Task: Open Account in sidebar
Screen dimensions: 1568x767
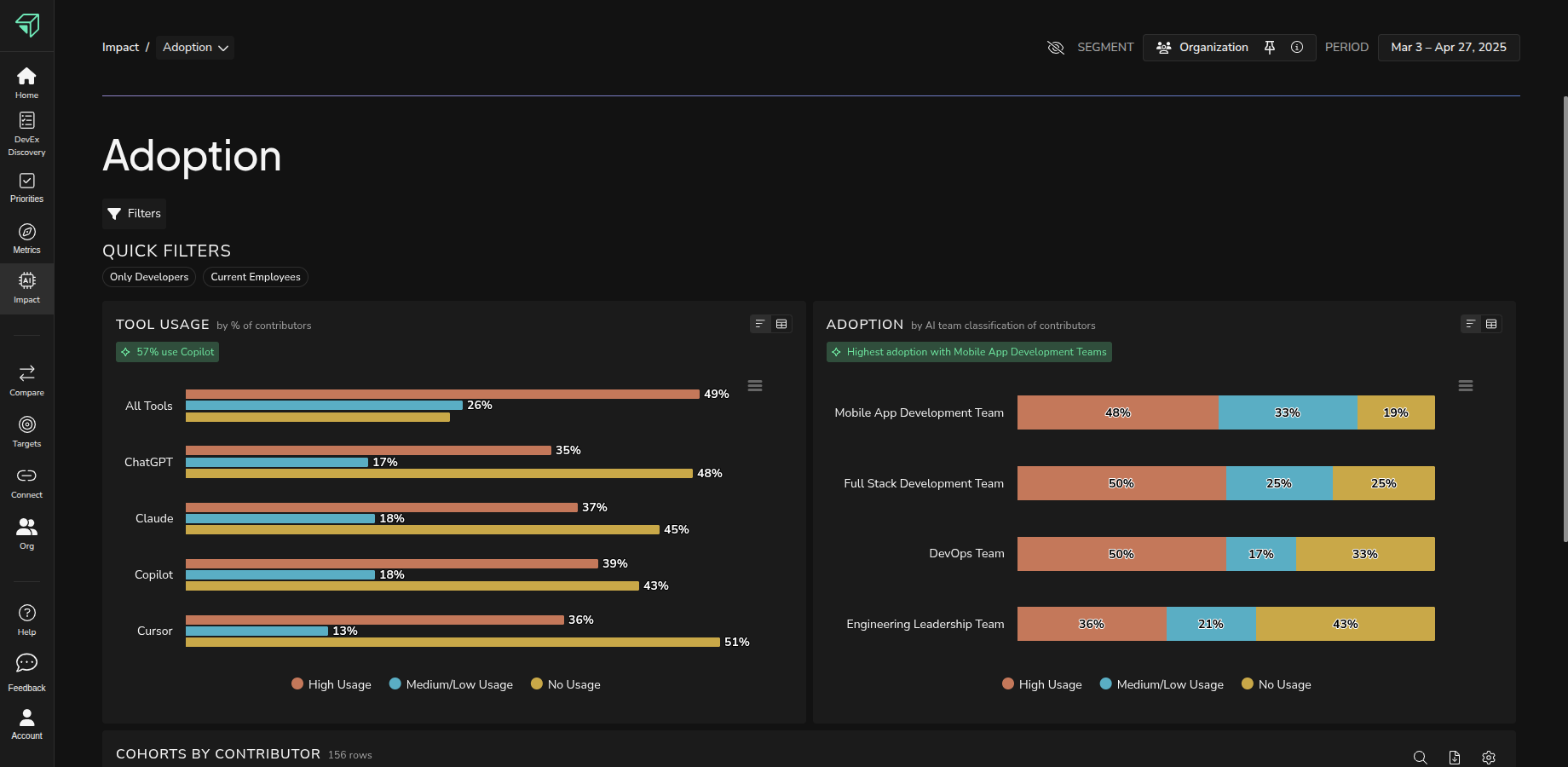Action: pyautogui.click(x=26, y=724)
